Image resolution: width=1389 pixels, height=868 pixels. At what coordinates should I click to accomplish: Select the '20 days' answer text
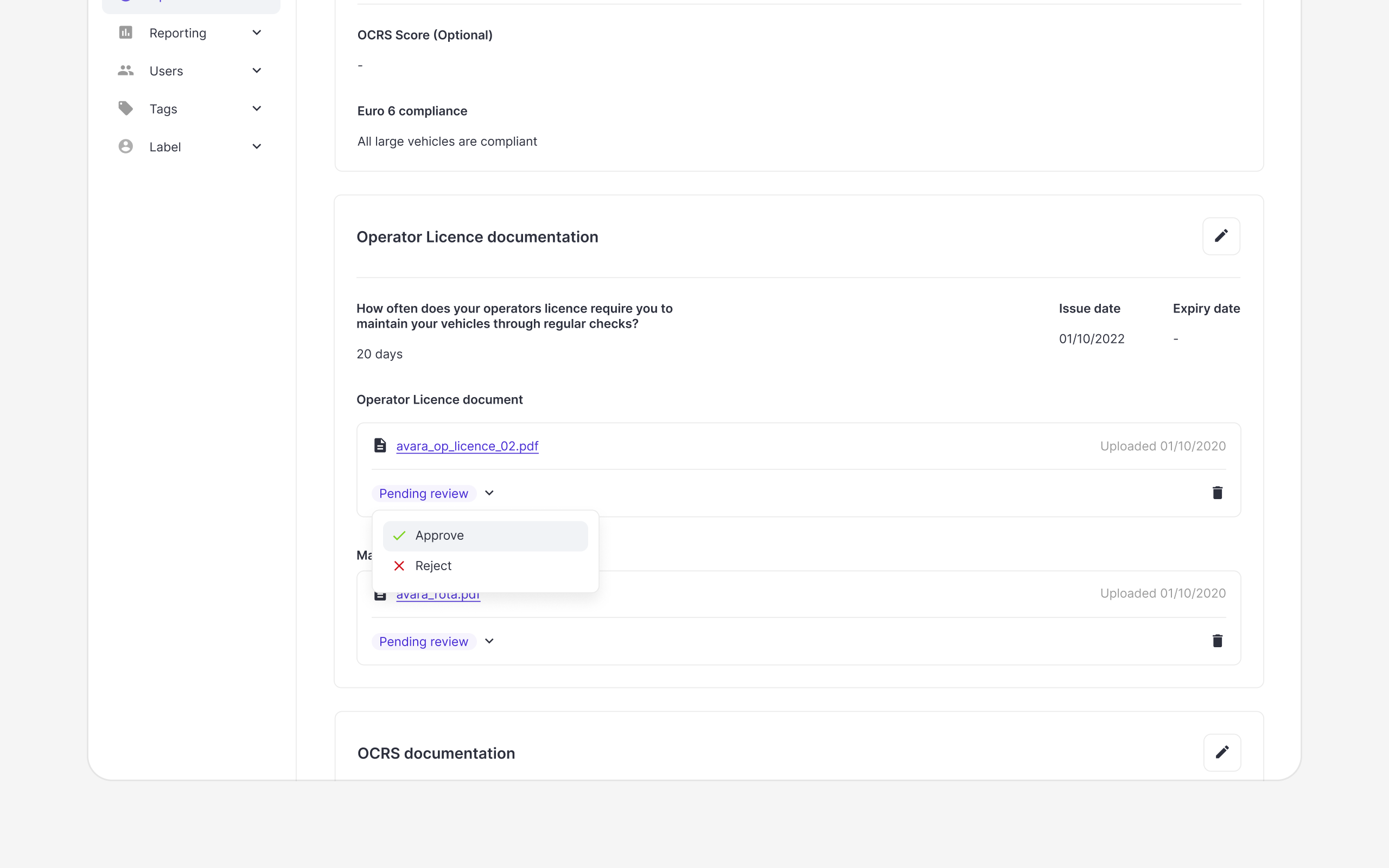click(379, 354)
